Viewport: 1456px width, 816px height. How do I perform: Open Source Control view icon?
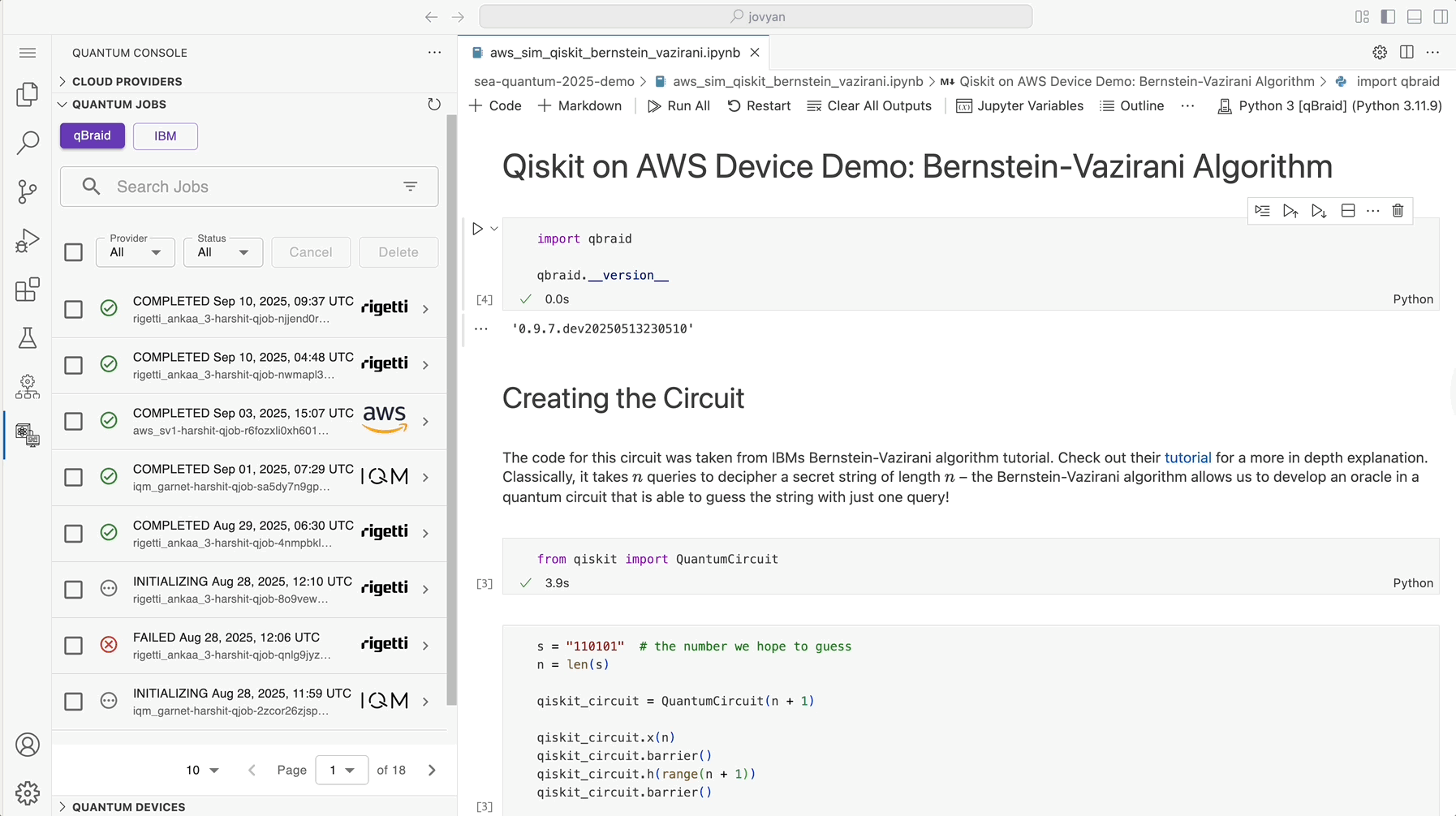(28, 191)
